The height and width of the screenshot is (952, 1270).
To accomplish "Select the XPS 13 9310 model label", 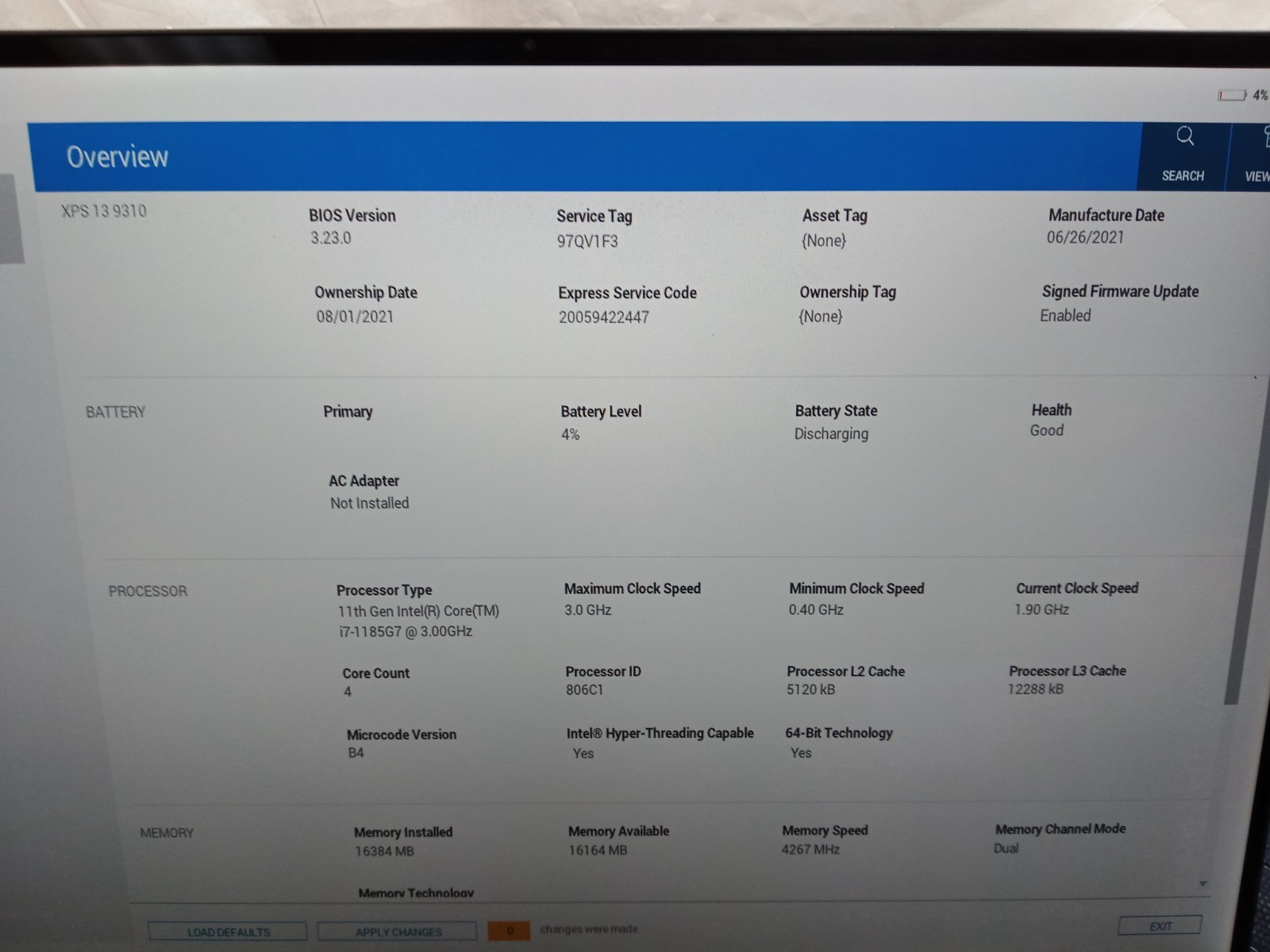I will coord(104,211).
